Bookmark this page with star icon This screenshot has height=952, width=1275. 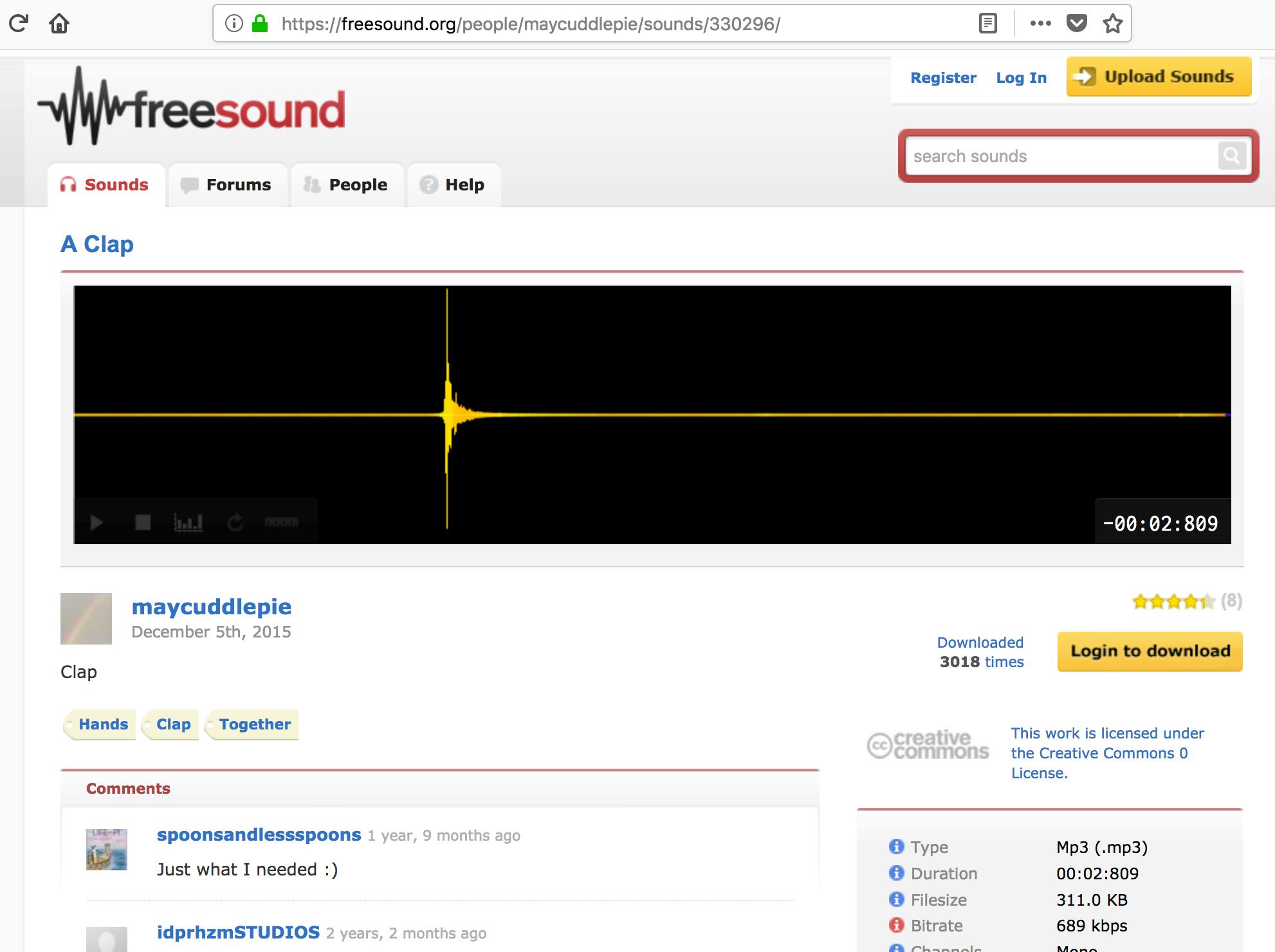tap(1112, 24)
